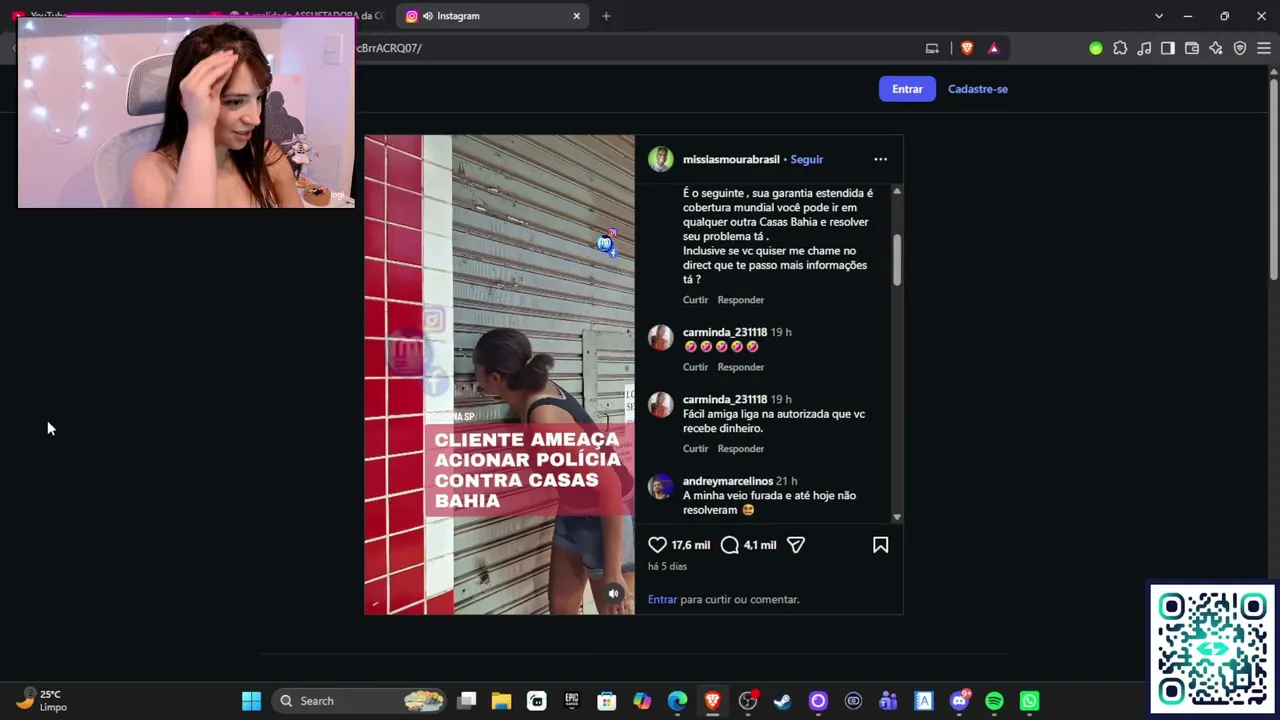This screenshot has height=720, width=1280.
Task: Open Microsoft Edge from the taskbar
Action: tap(677, 701)
